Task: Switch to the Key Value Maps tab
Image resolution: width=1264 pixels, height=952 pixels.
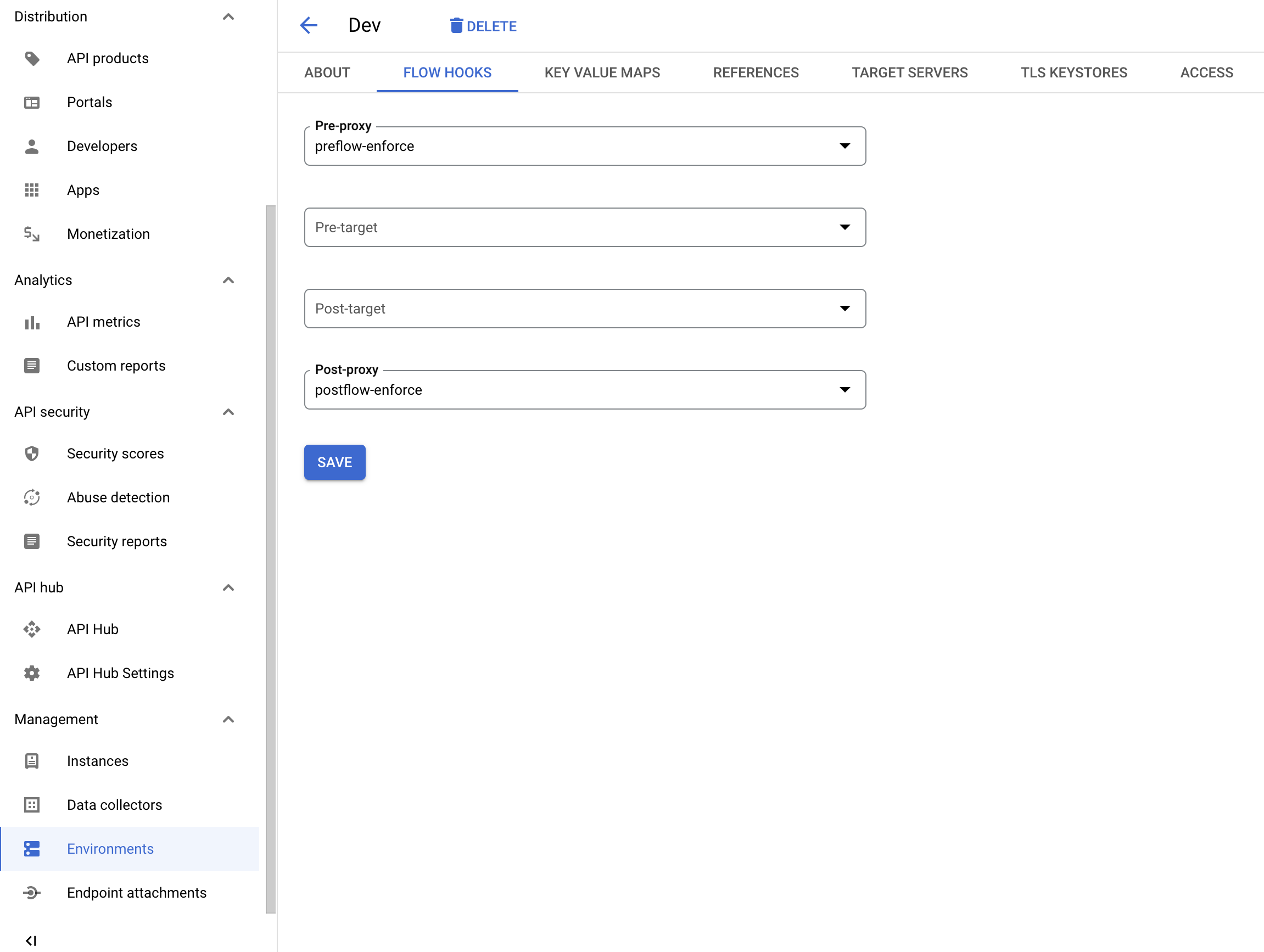Action: click(602, 72)
